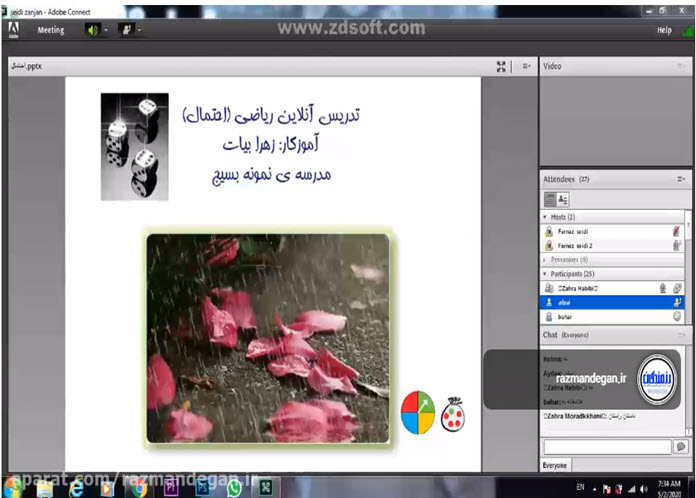Collapse the Participants (25) group
Image resolution: width=696 pixels, height=498 pixels.
coord(545,274)
